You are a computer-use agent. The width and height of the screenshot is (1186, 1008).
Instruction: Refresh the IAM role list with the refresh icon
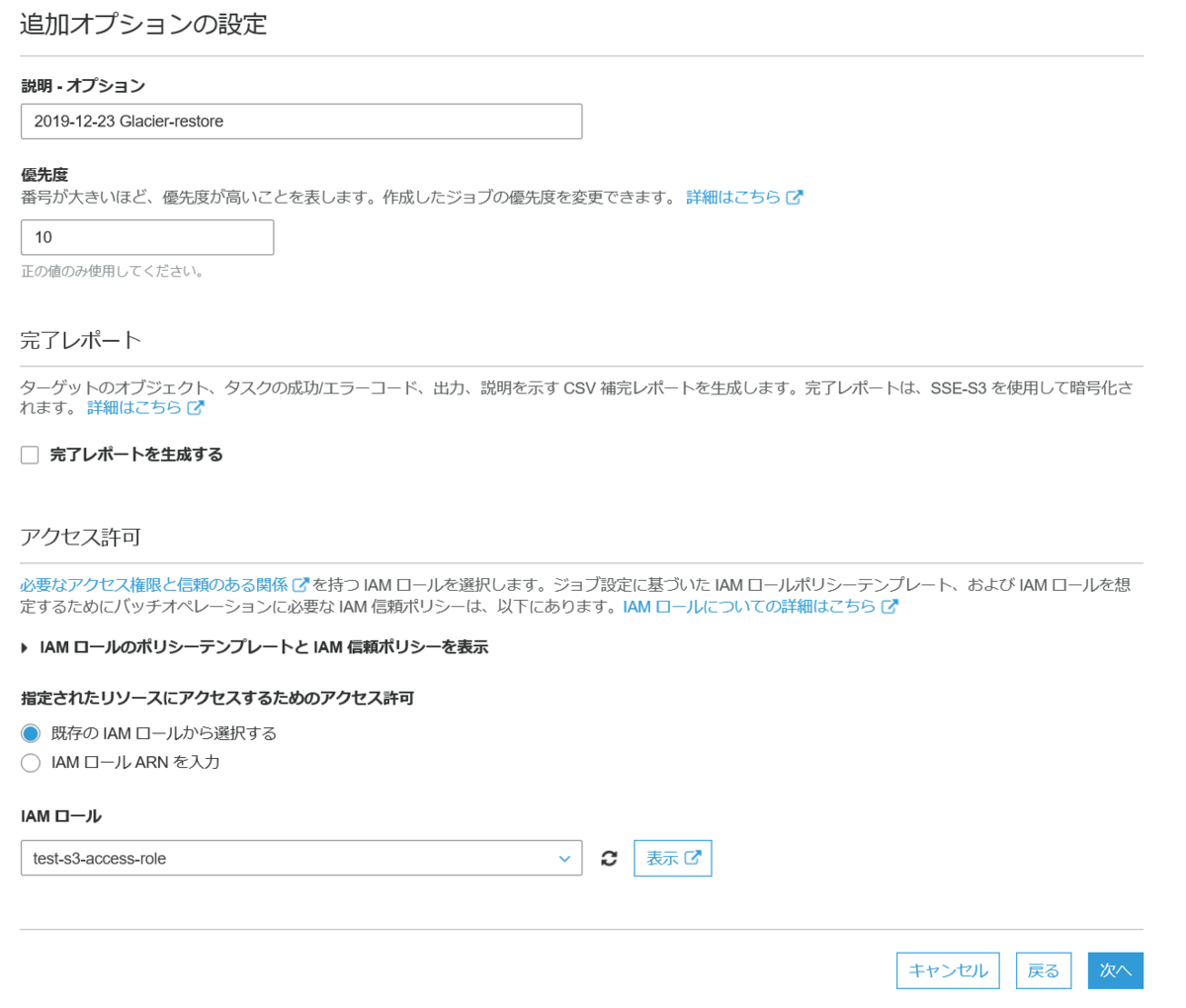(x=610, y=858)
